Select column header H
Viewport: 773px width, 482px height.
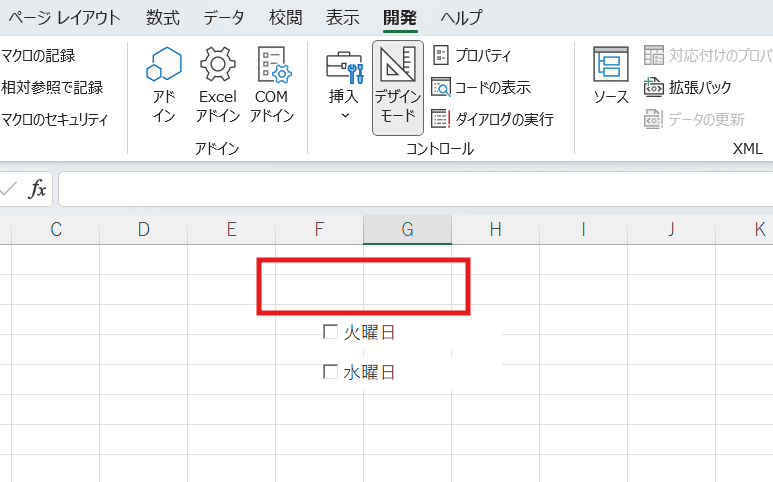click(495, 229)
